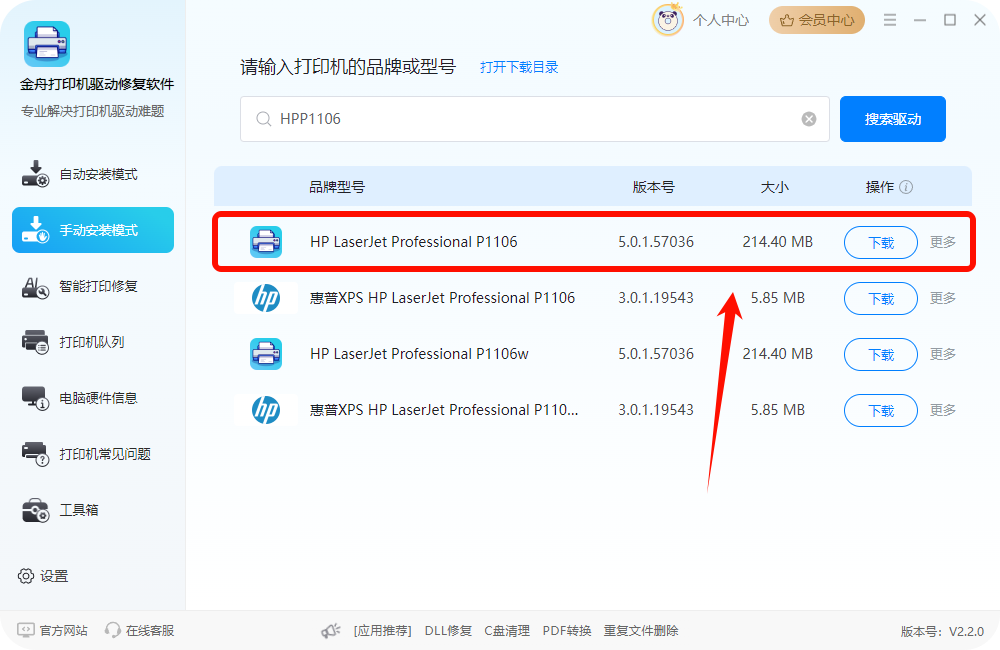Select HP LaserJet Professional P1106 name text
This screenshot has height=650, width=1000.
click(x=413, y=242)
